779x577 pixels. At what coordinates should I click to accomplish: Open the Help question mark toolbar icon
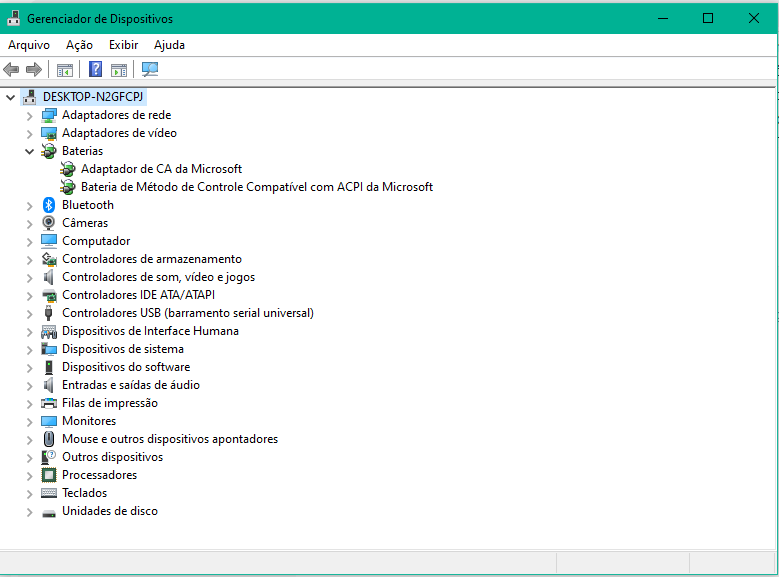pos(95,69)
